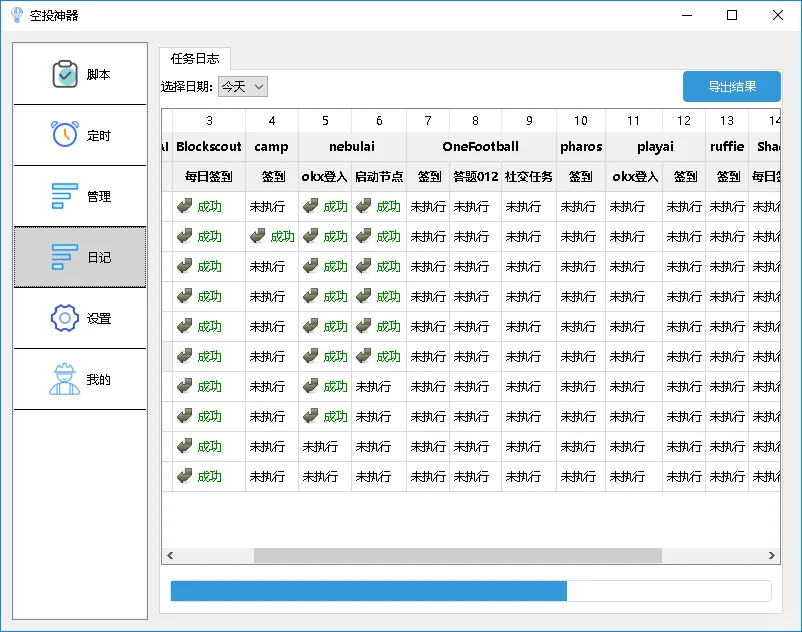
Task: Select the 管理 label in the sidebar
Action: pyautogui.click(x=99, y=196)
